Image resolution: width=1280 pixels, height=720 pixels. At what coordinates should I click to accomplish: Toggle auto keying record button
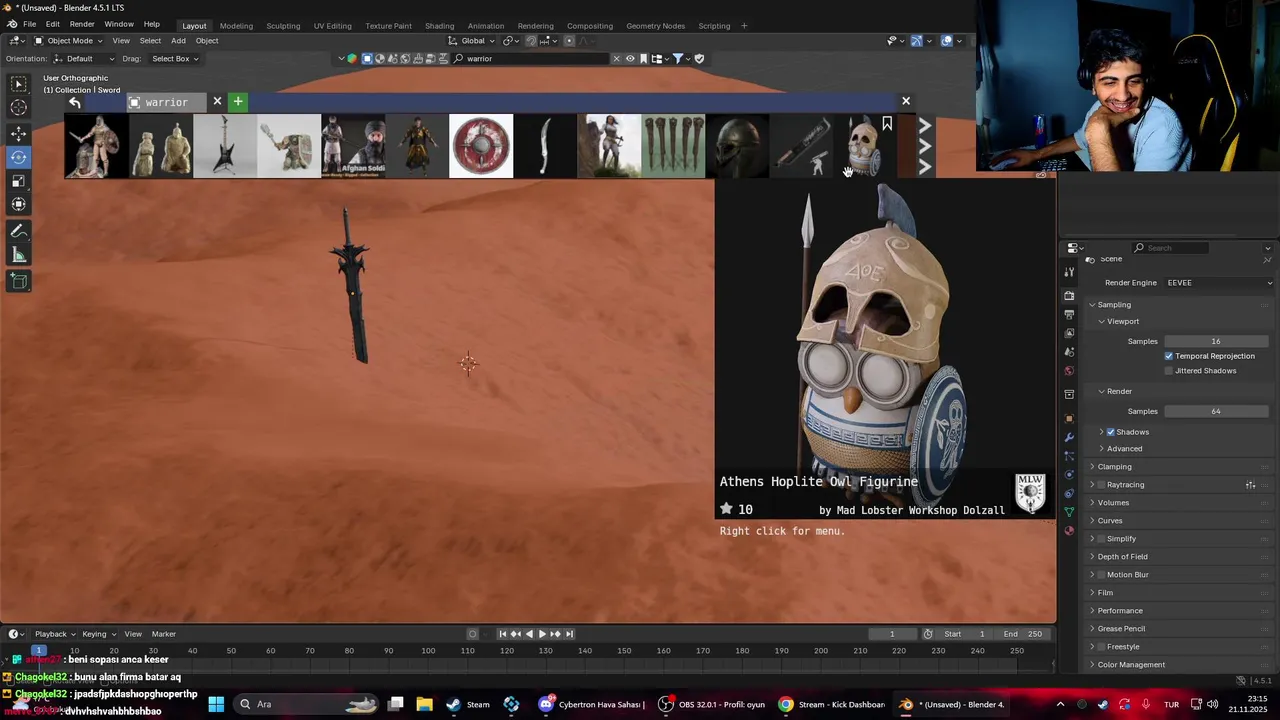[473, 634]
